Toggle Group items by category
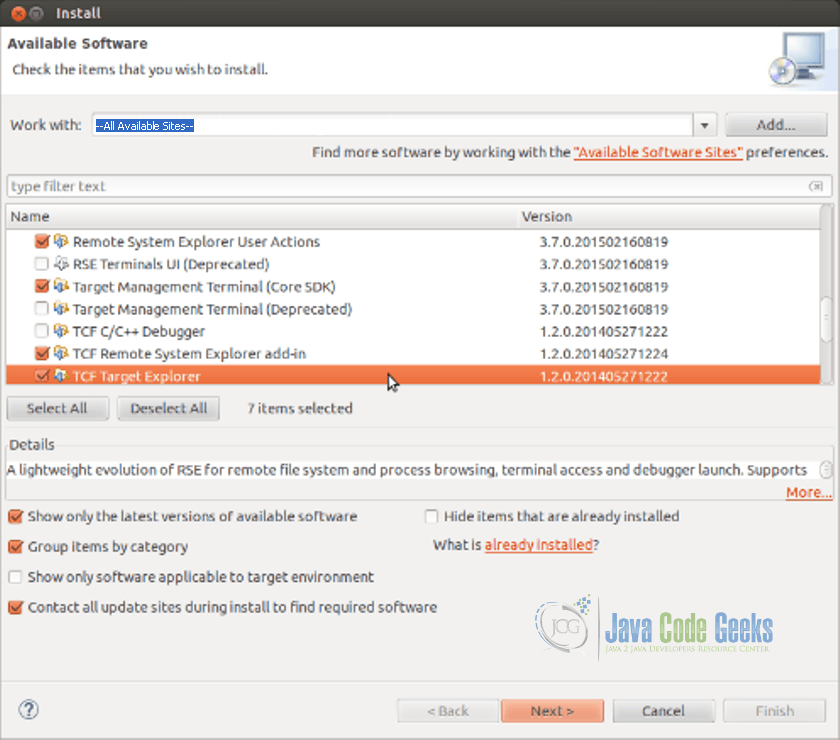840x740 pixels. tap(16, 547)
